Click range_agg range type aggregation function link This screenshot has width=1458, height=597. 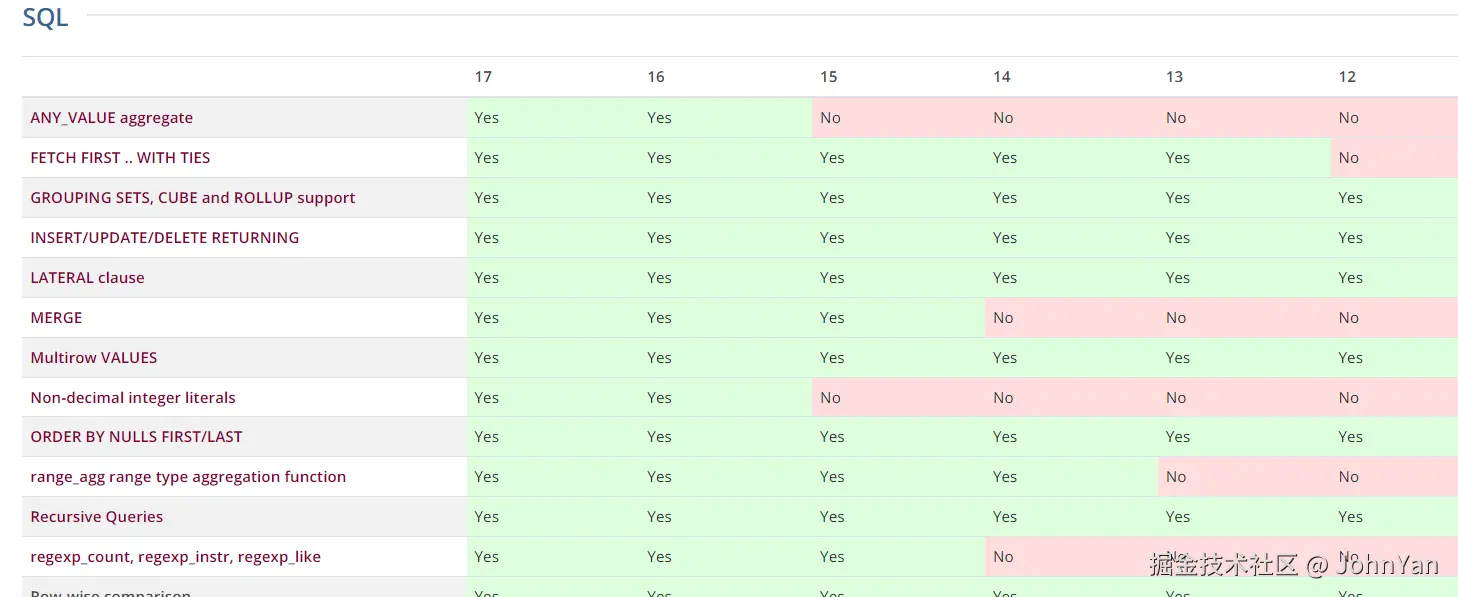coord(188,477)
